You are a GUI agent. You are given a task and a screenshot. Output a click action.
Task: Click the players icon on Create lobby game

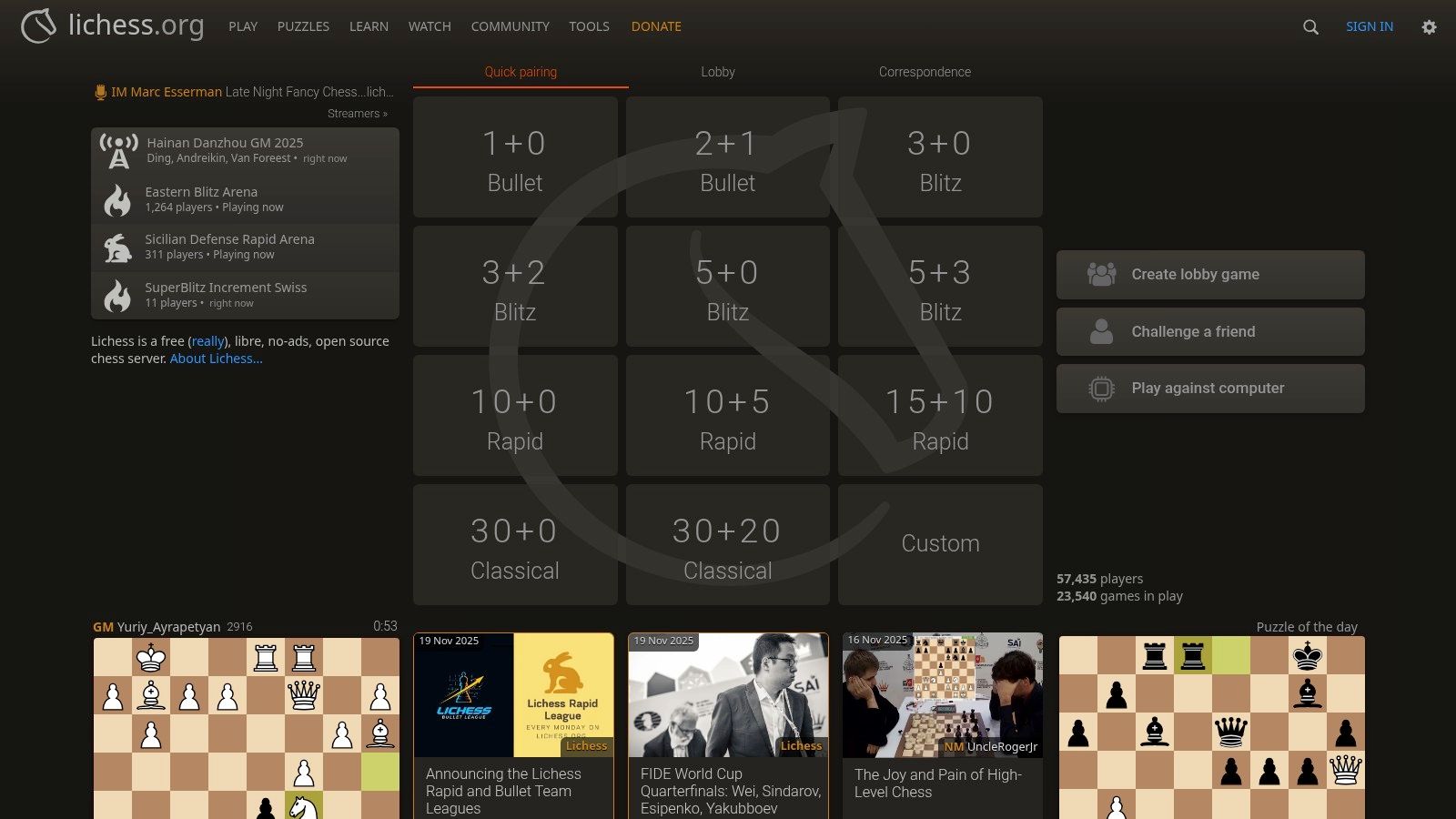[x=1101, y=274]
